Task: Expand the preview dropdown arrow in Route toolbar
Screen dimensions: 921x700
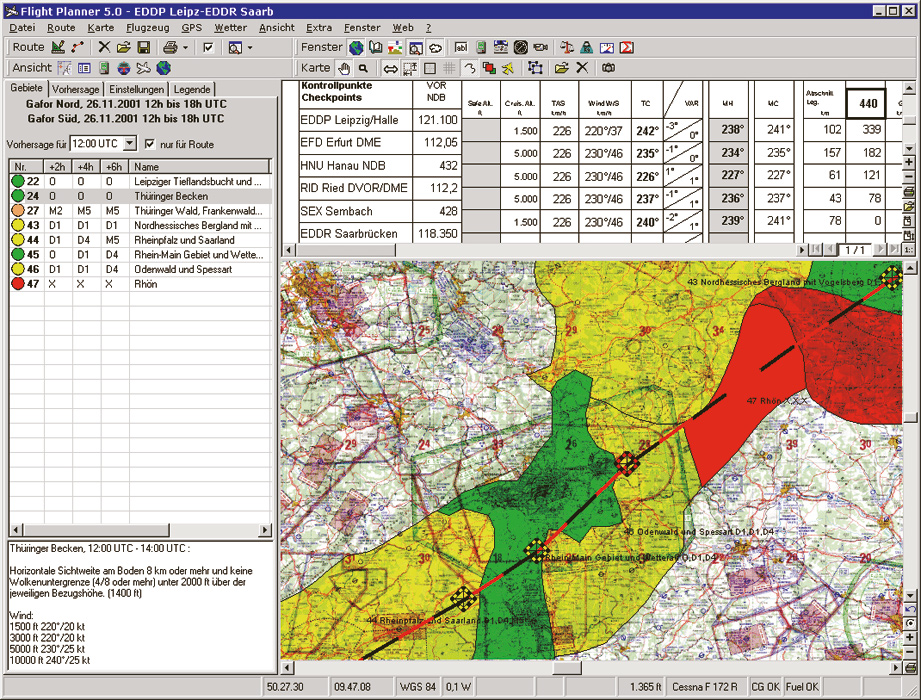Action: coord(250,48)
